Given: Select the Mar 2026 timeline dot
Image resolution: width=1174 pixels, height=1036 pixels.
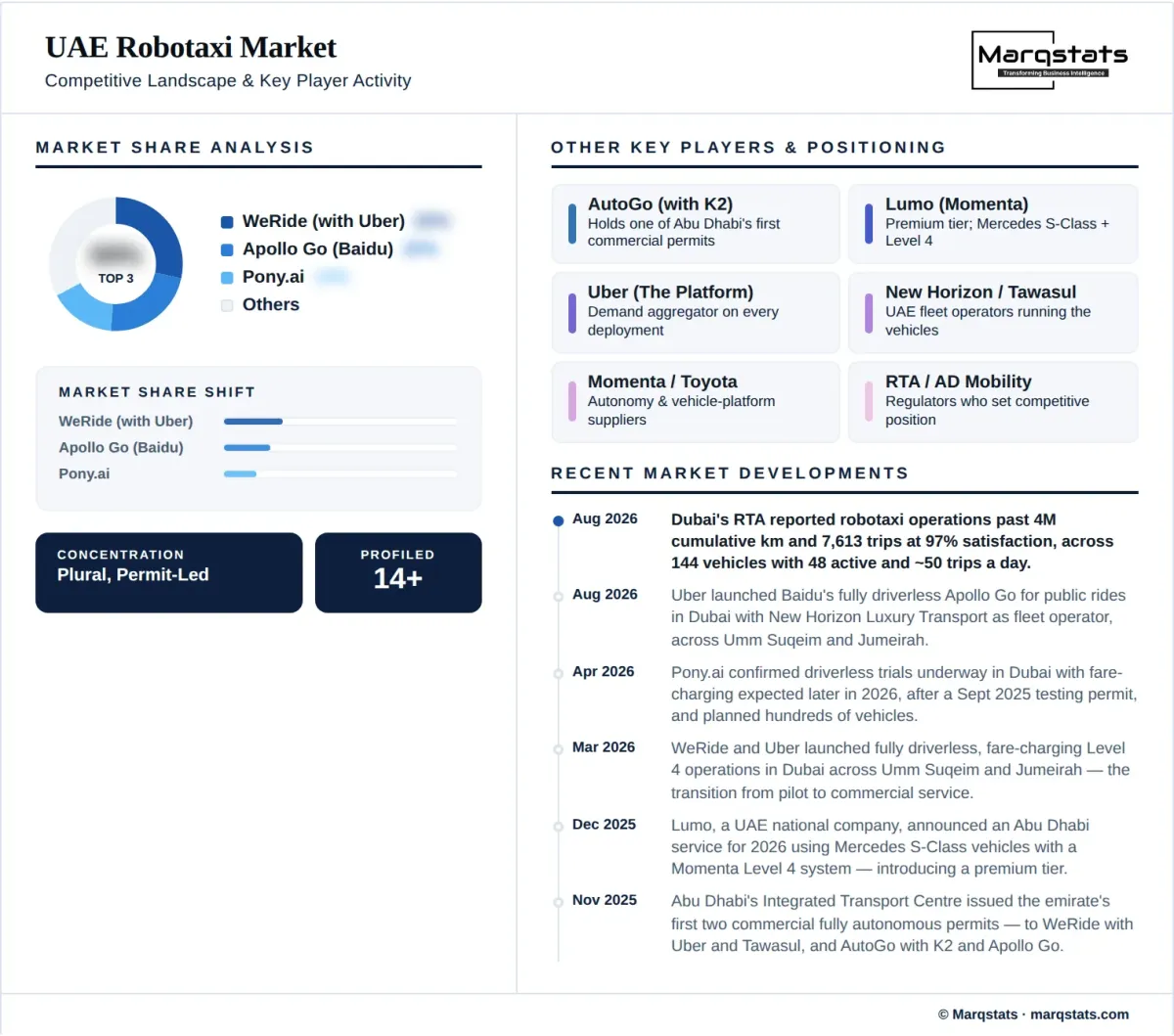Looking at the screenshot, I should coord(559,748).
